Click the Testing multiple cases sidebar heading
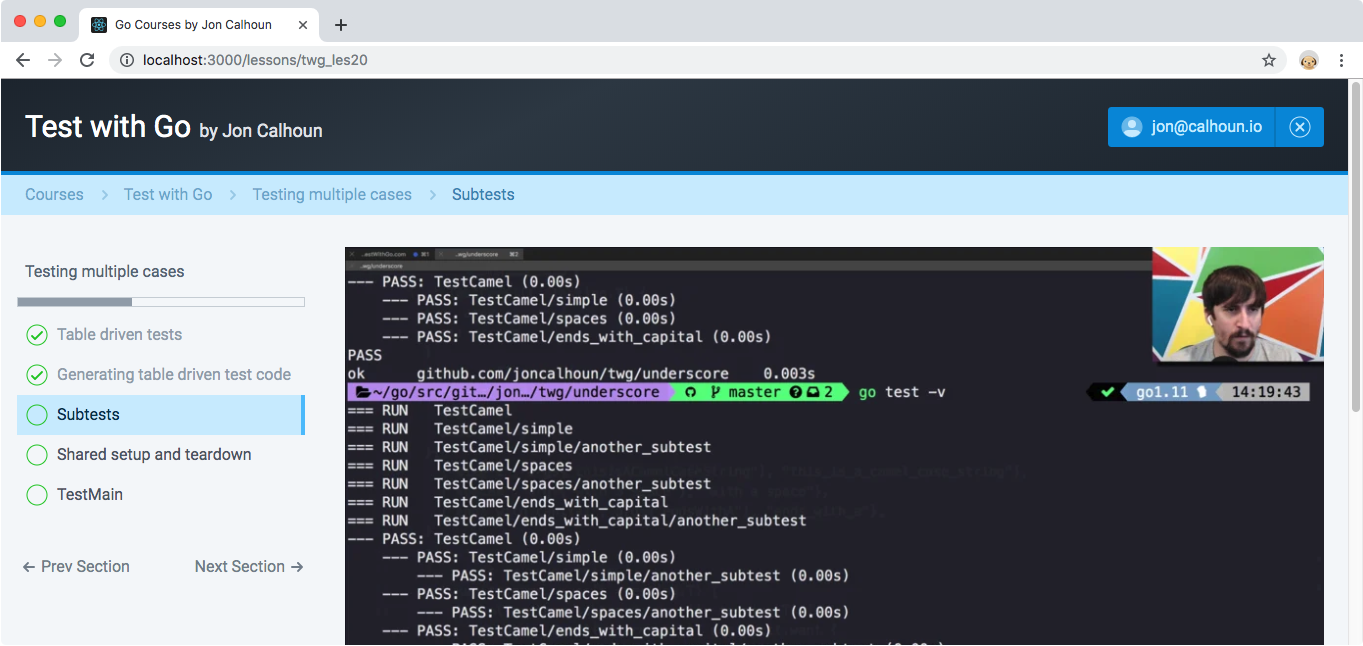This screenshot has width=1363, height=646. coord(105,272)
